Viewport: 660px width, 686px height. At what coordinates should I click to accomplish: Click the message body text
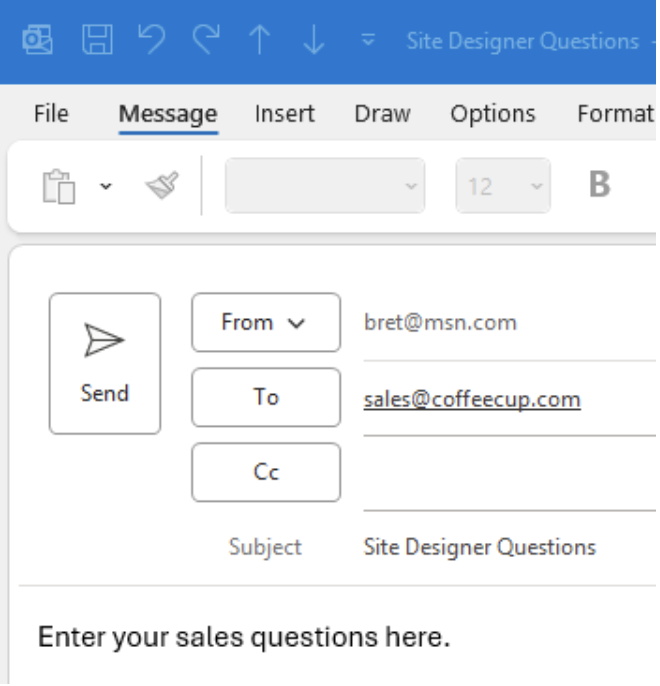[x=244, y=637]
